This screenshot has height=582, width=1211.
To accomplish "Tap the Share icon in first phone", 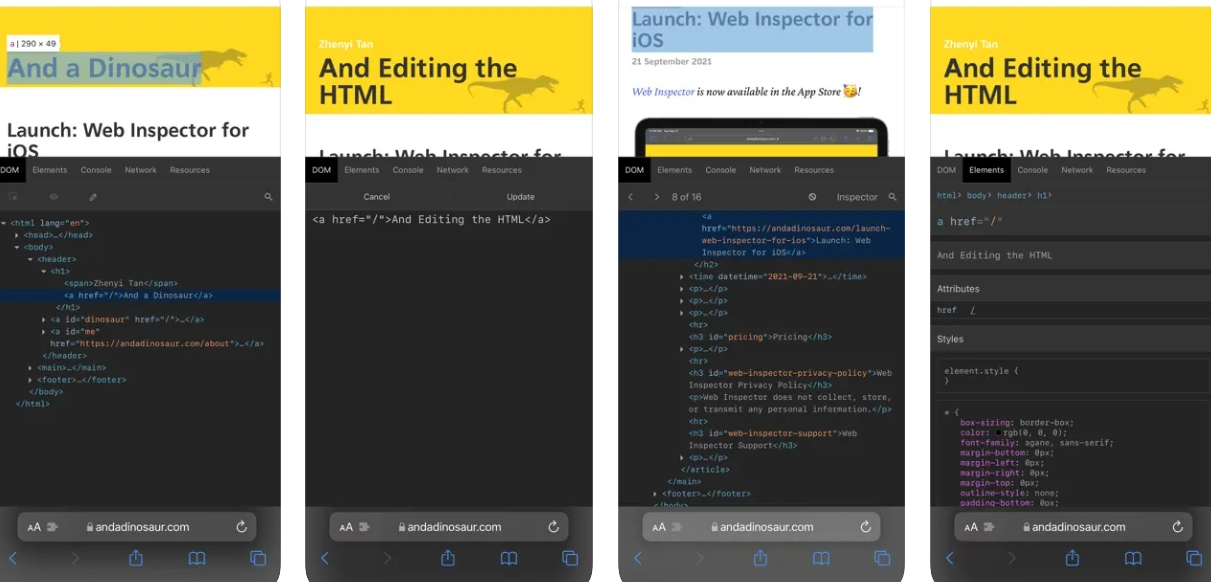I will (136, 558).
